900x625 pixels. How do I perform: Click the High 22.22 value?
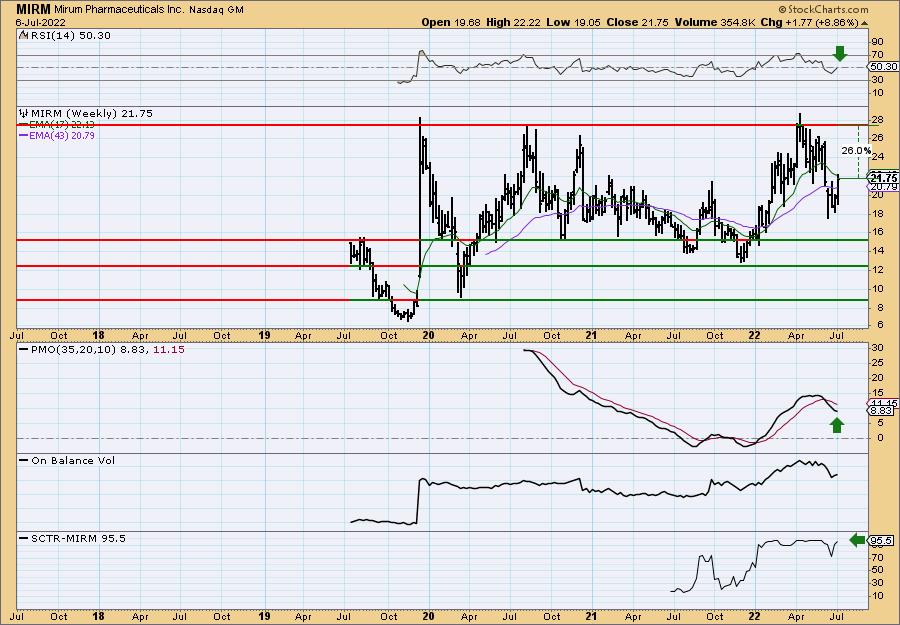pos(512,22)
